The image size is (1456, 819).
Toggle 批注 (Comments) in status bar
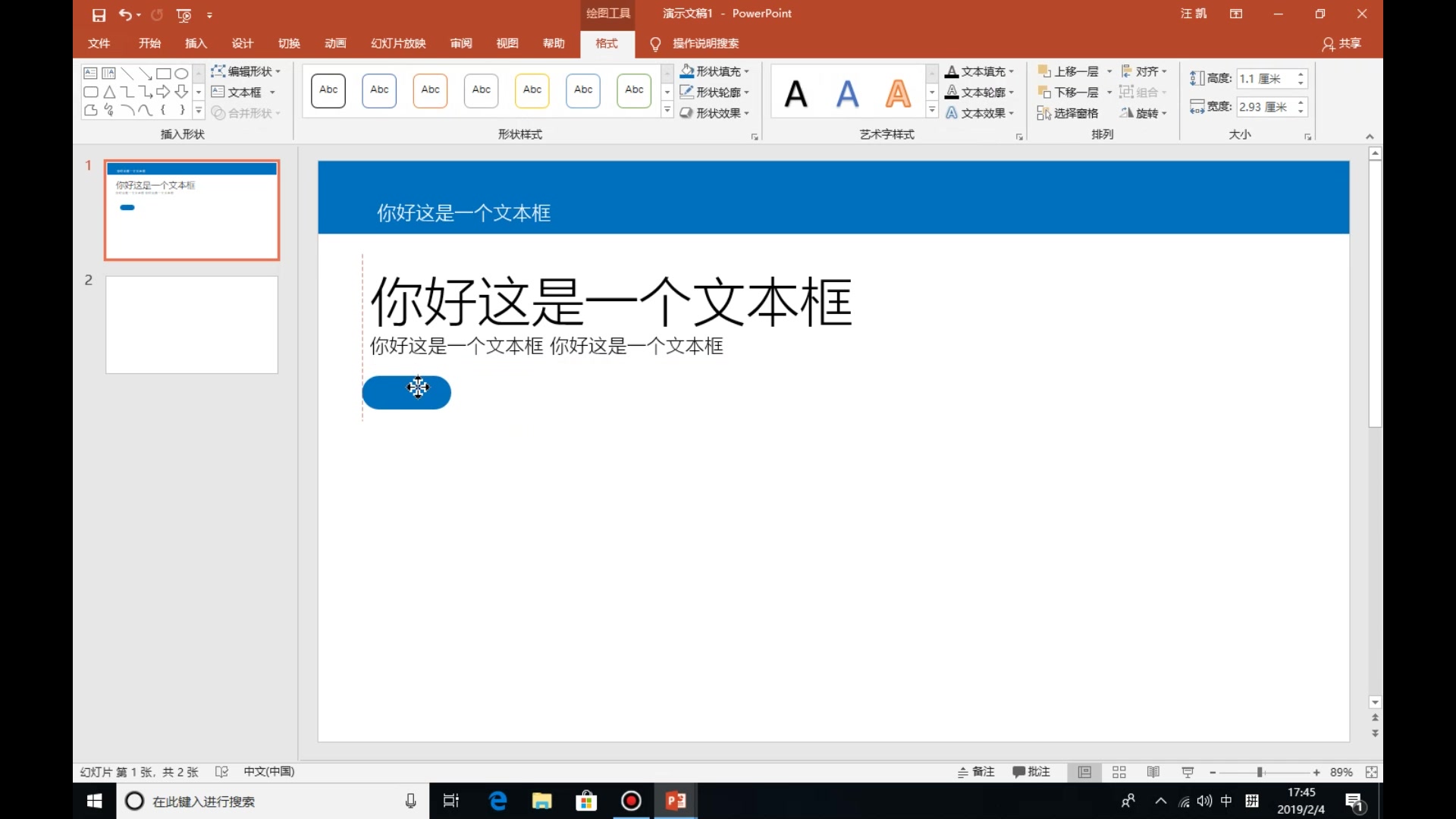1030,771
